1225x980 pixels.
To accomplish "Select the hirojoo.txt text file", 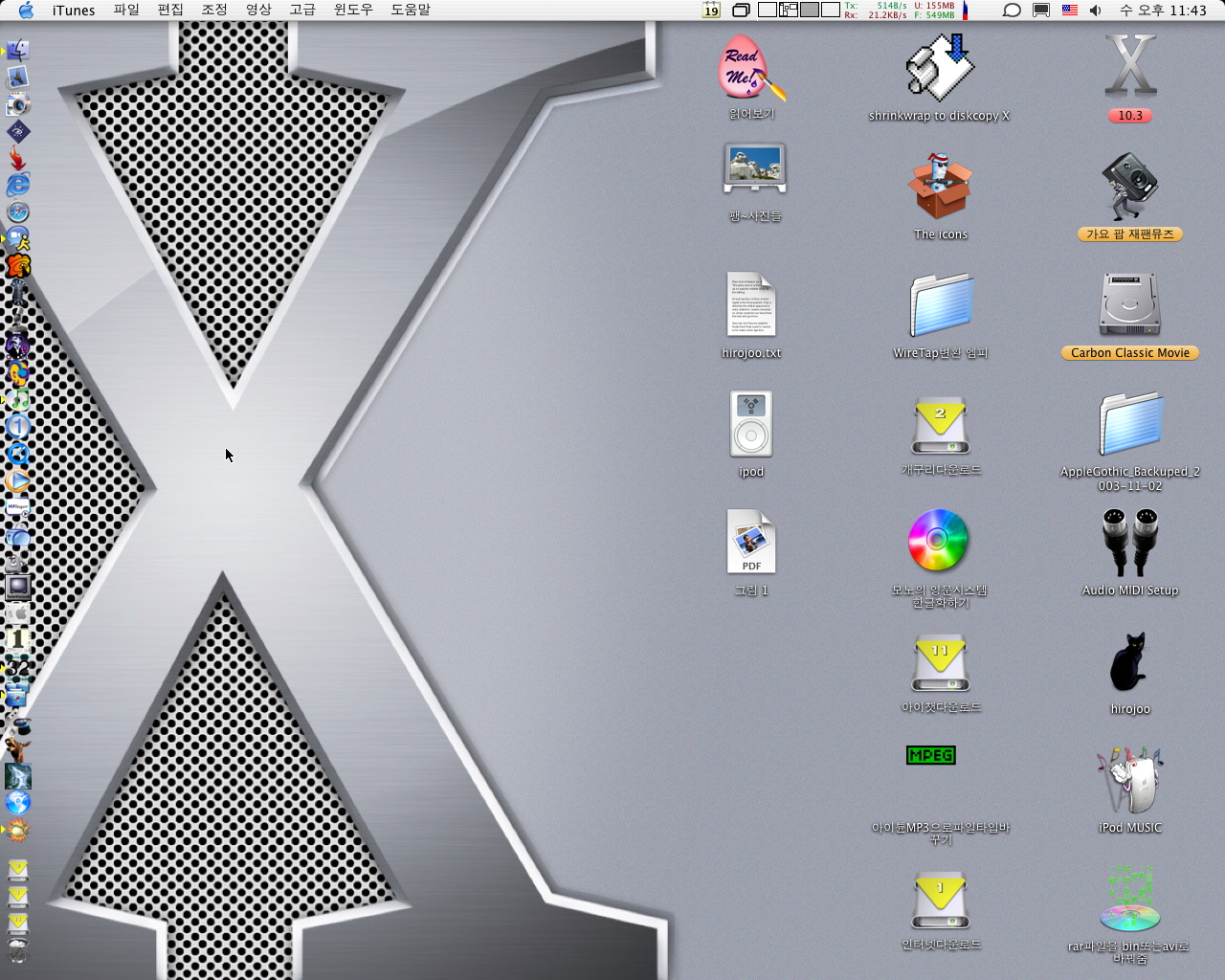I will click(x=751, y=306).
